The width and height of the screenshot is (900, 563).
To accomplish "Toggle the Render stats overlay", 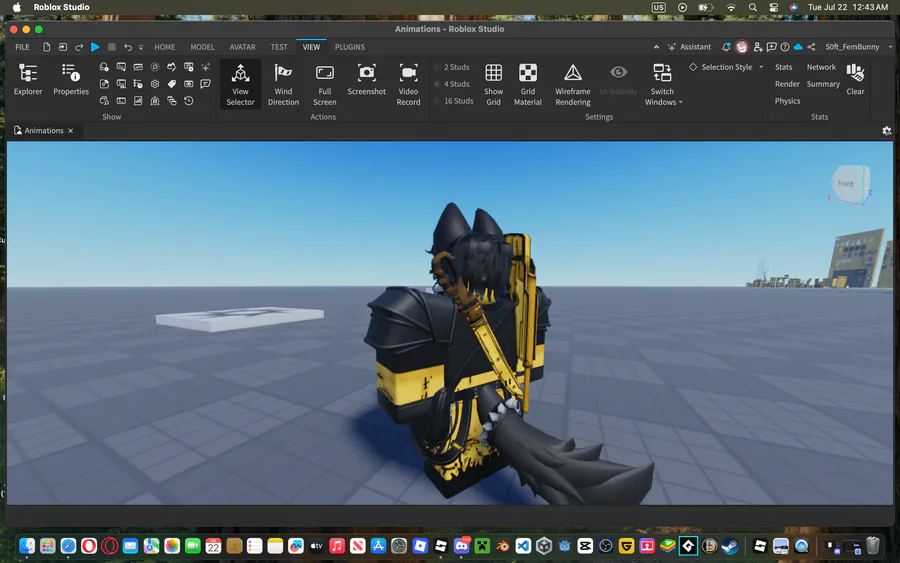I will (787, 84).
